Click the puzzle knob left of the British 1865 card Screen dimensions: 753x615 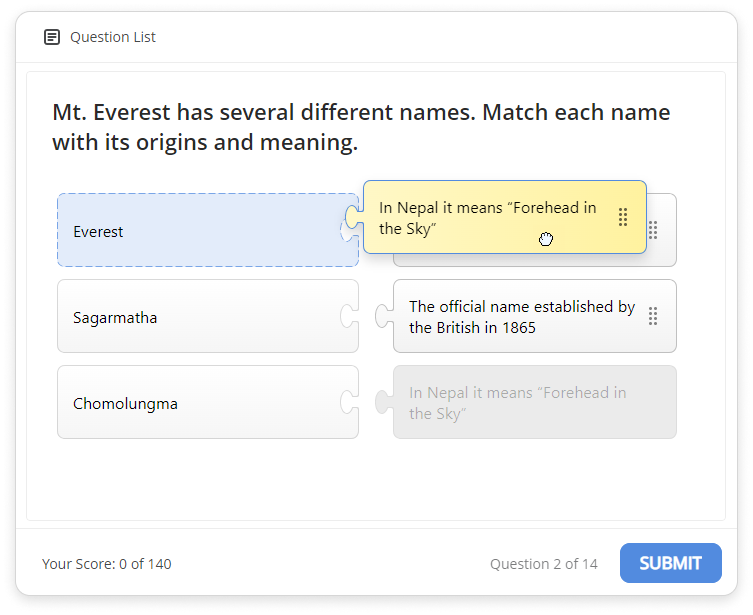point(383,316)
